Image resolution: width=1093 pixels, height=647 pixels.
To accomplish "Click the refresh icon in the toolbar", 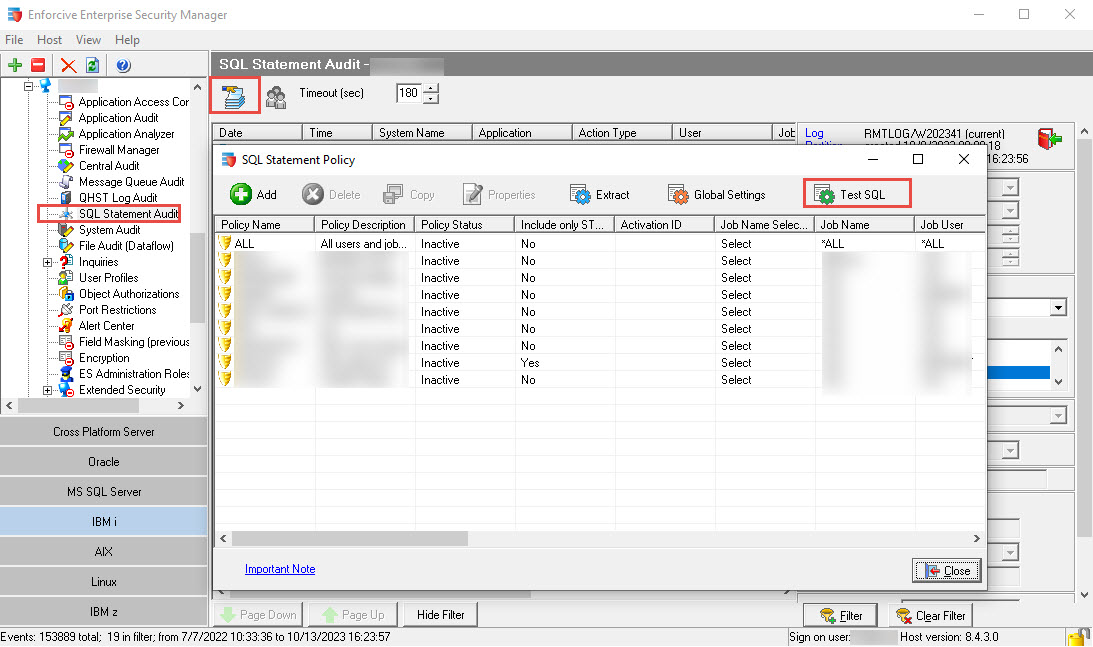I will pyautogui.click(x=91, y=65).
